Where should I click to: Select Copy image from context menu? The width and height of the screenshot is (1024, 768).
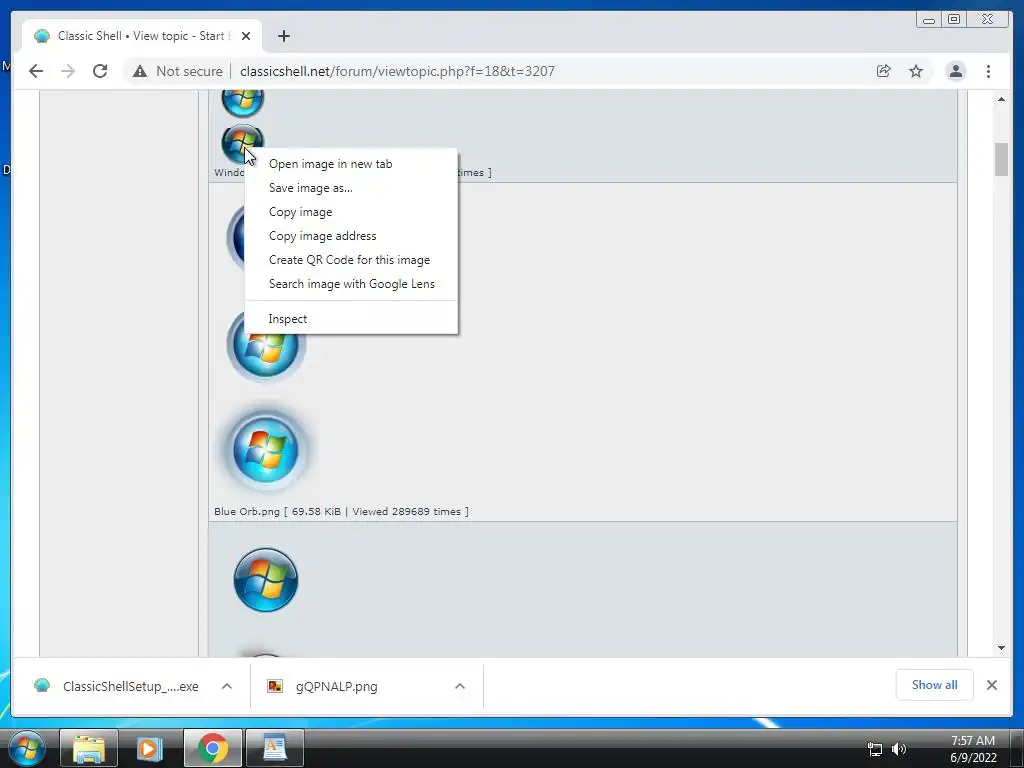tap(351, 212)
